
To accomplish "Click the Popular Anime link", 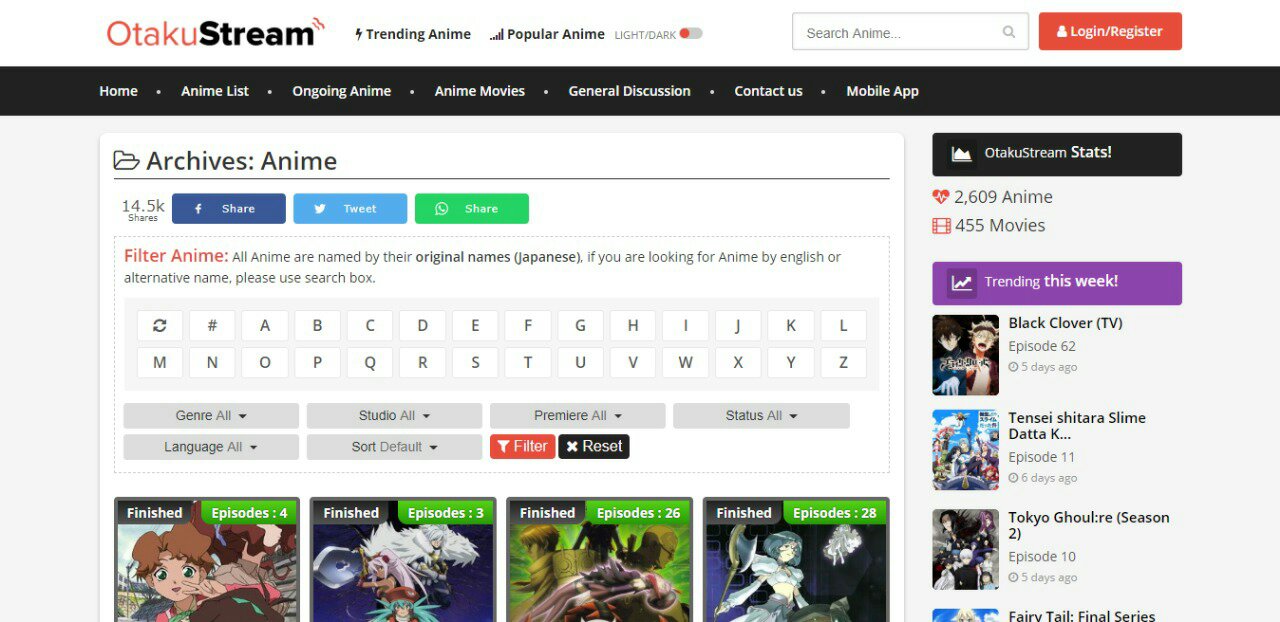I will tap(547, 34).
